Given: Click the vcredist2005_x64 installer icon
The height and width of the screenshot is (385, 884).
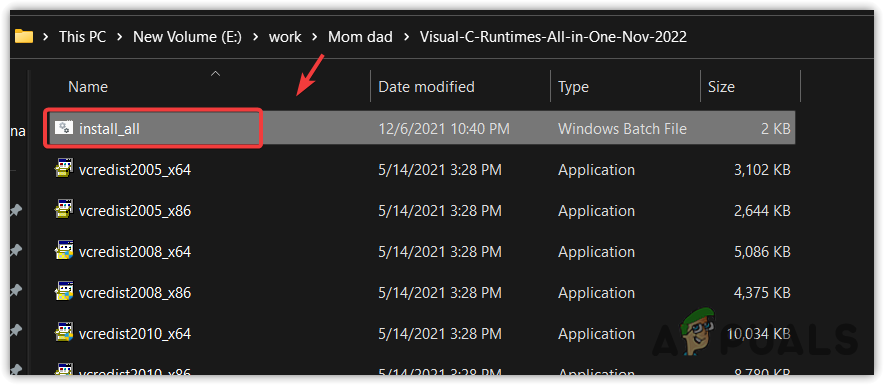Looking at the screenshot, I should (x=63, y=170).
